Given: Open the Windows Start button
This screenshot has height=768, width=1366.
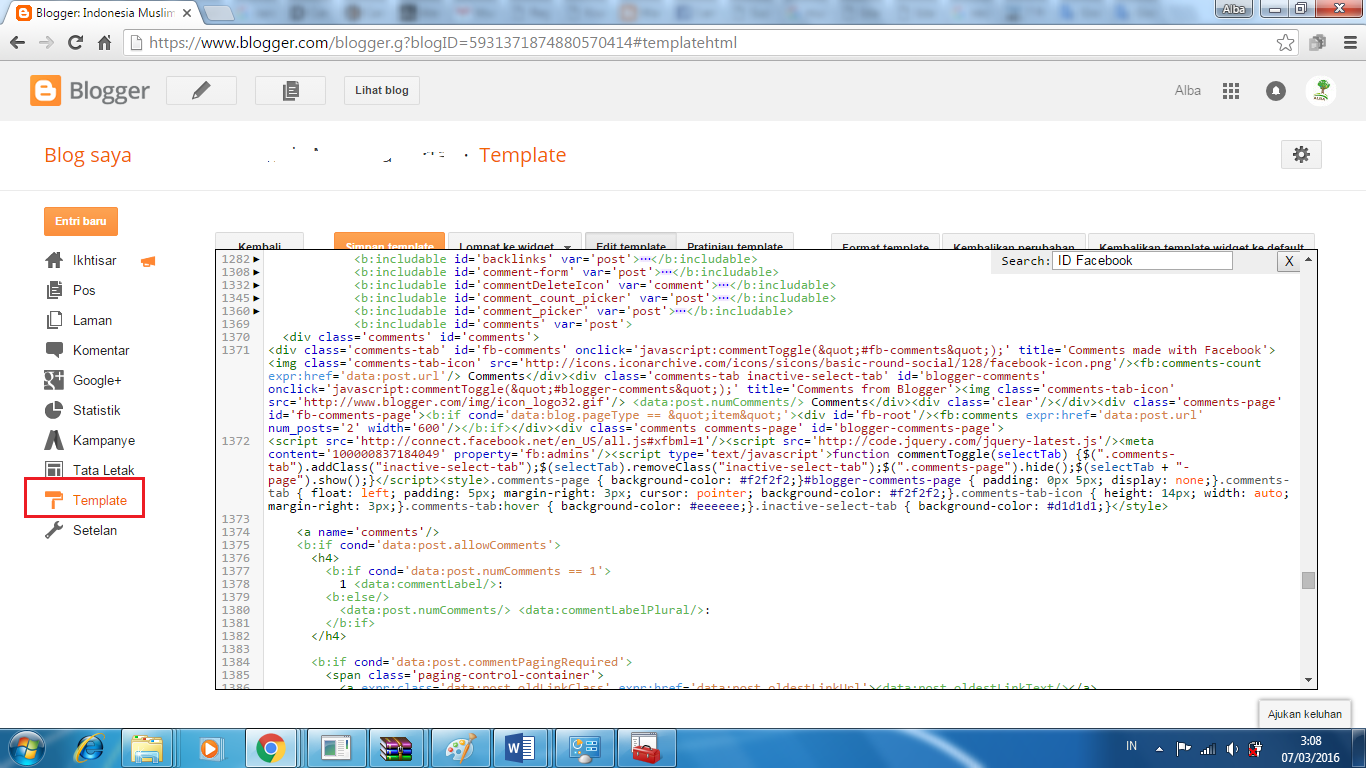Looking at the screenshot, I should coord(28,747).
